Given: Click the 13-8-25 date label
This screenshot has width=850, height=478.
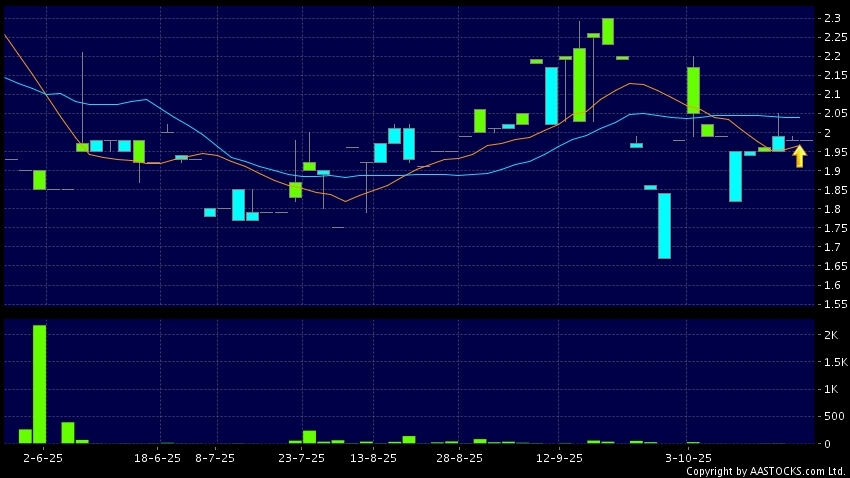Looking at the screenshot, I should [x=374, y=457].
